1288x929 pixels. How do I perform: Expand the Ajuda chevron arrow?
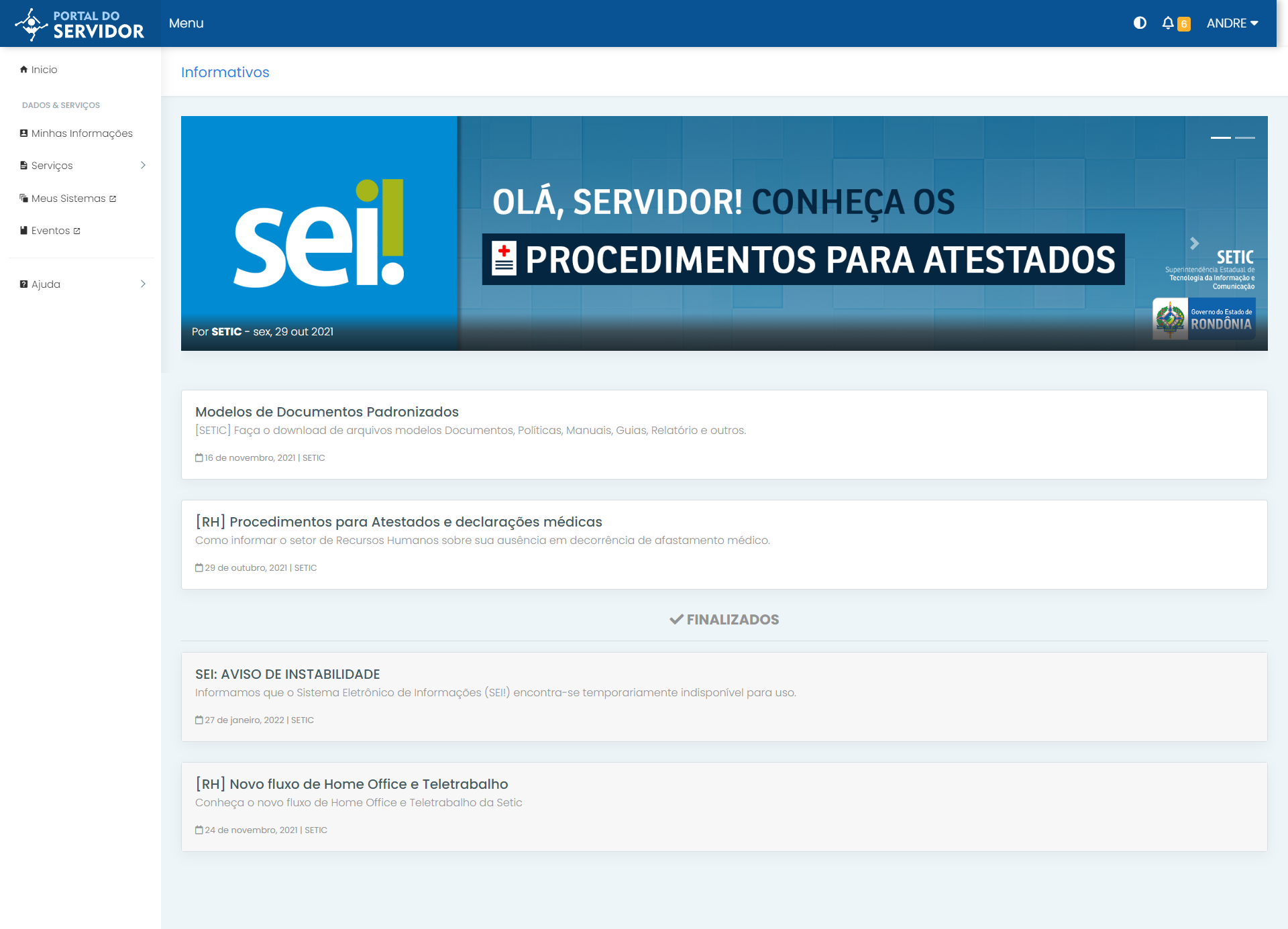click(143, 284)
